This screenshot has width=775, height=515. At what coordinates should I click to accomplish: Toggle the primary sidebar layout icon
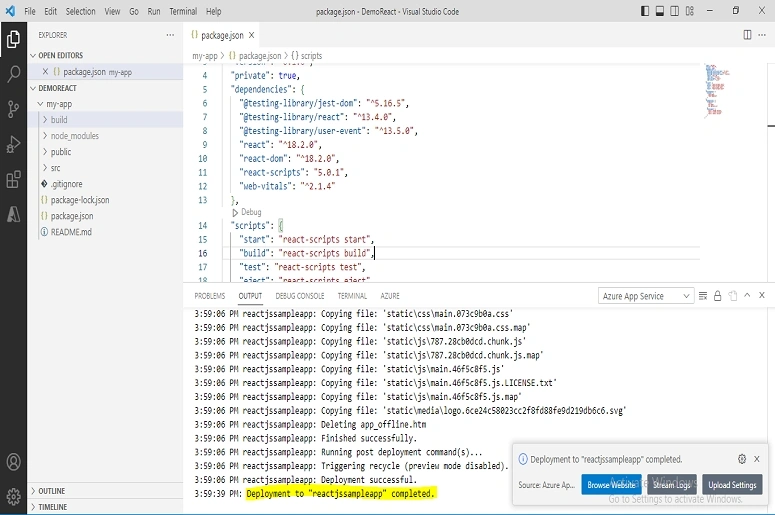pos(645,11)
